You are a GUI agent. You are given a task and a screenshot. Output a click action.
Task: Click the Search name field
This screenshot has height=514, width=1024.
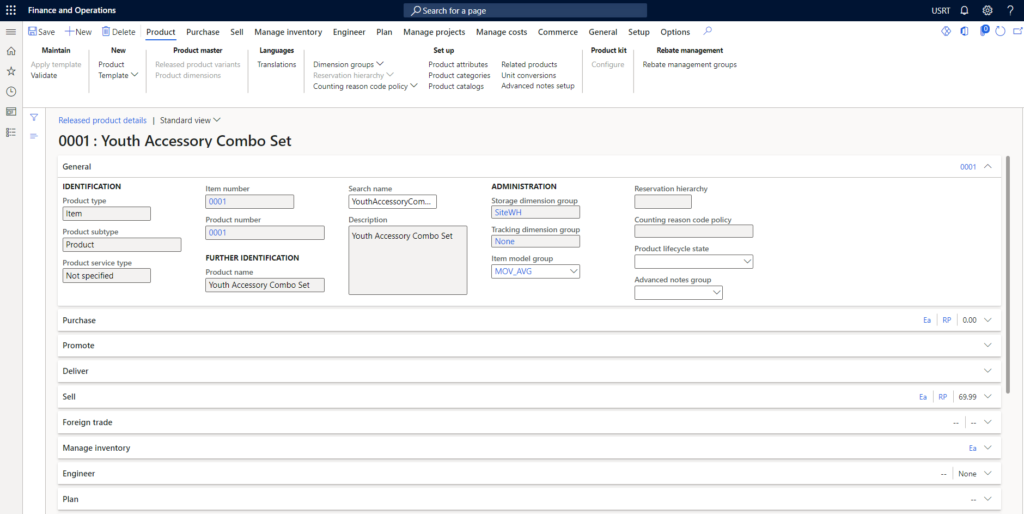point(392,202)
